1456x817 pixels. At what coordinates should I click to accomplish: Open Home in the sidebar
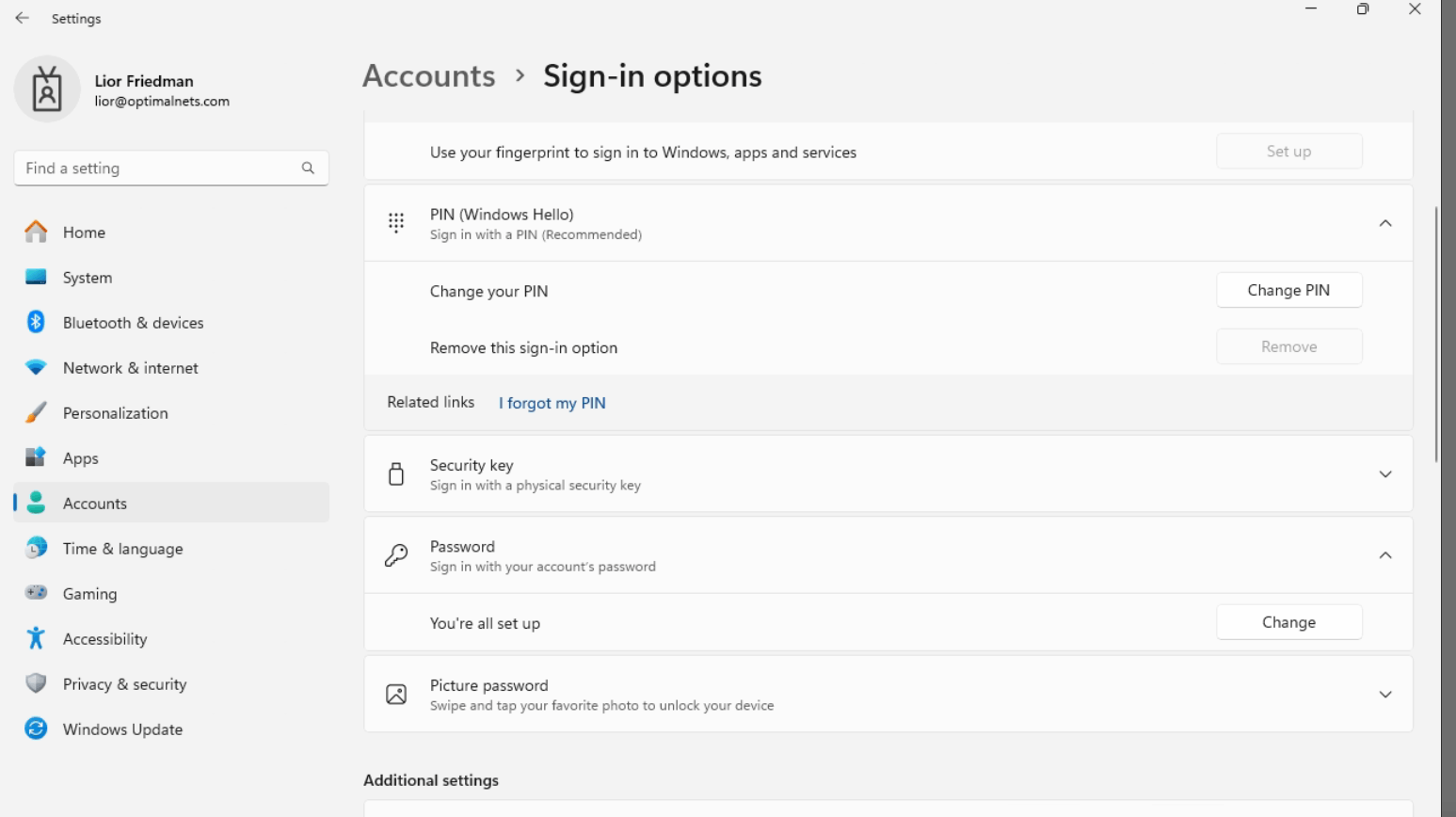click(171, 232)
